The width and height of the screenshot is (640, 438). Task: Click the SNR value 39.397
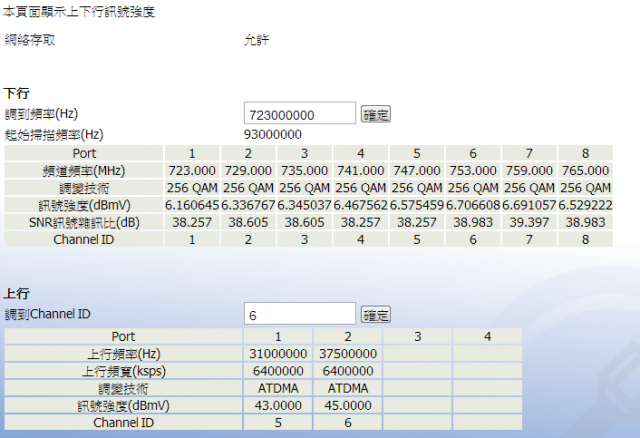(529, 222)
